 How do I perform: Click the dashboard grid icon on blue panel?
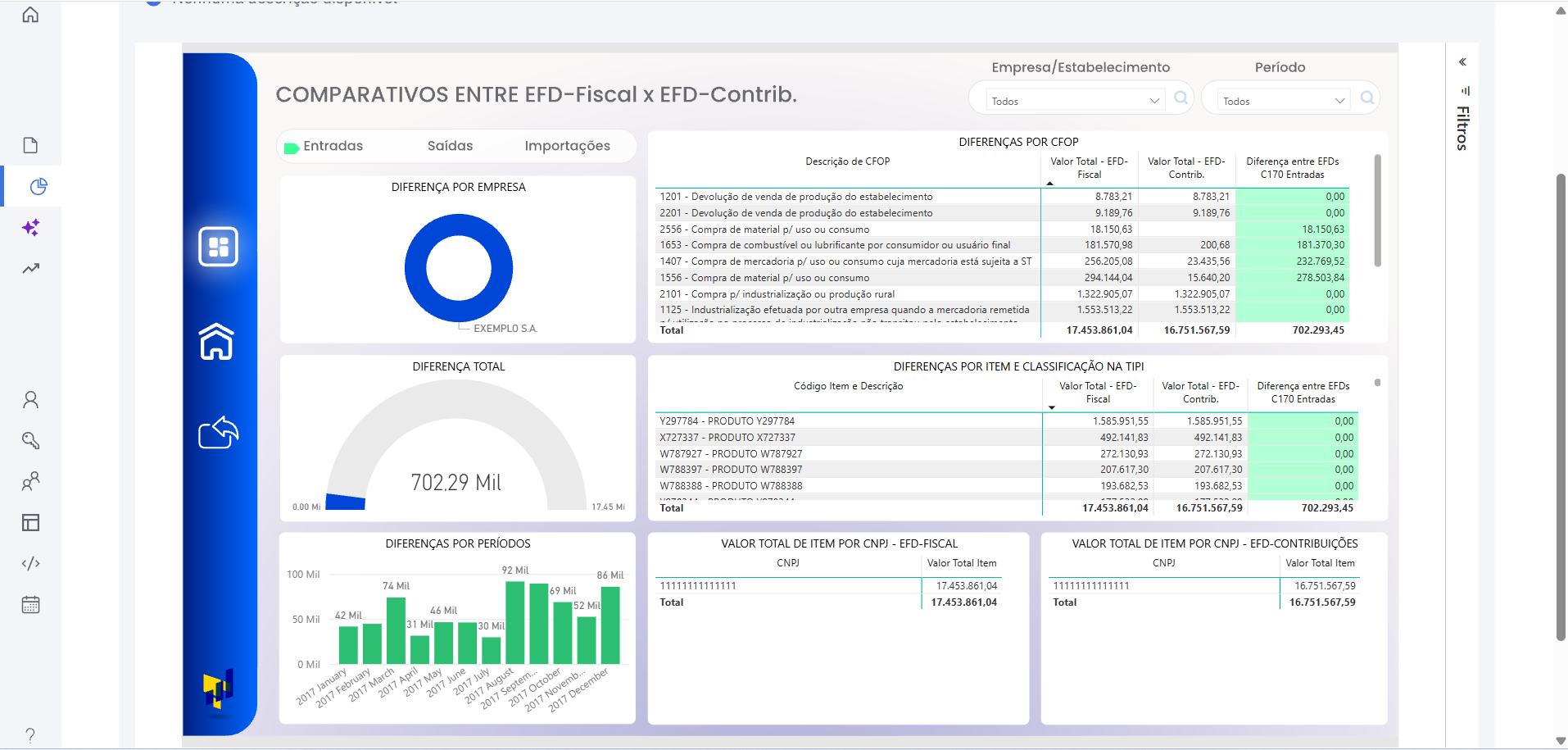point(218,247)
